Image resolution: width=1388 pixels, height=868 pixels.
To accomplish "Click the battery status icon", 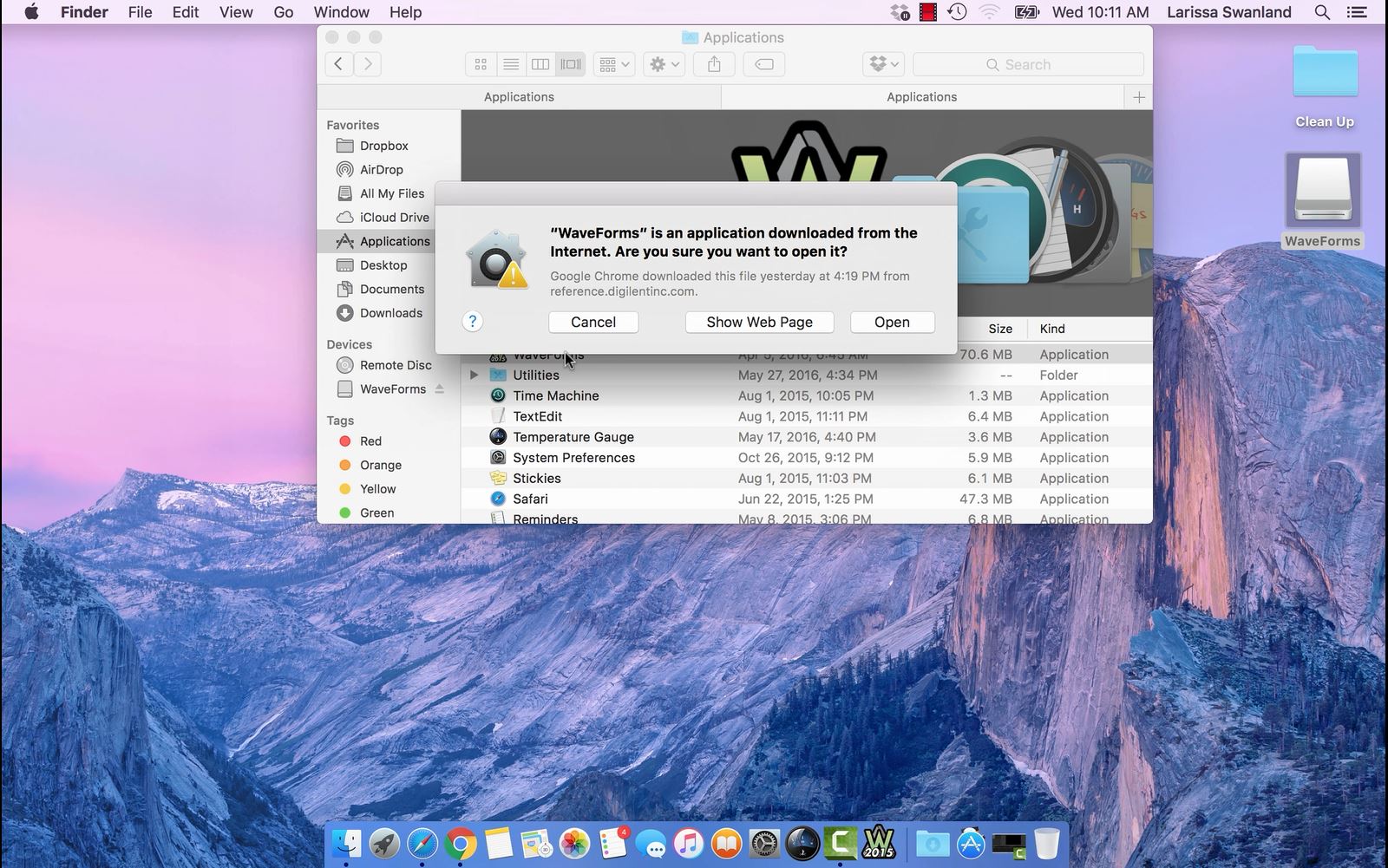I will [1026, 12].
